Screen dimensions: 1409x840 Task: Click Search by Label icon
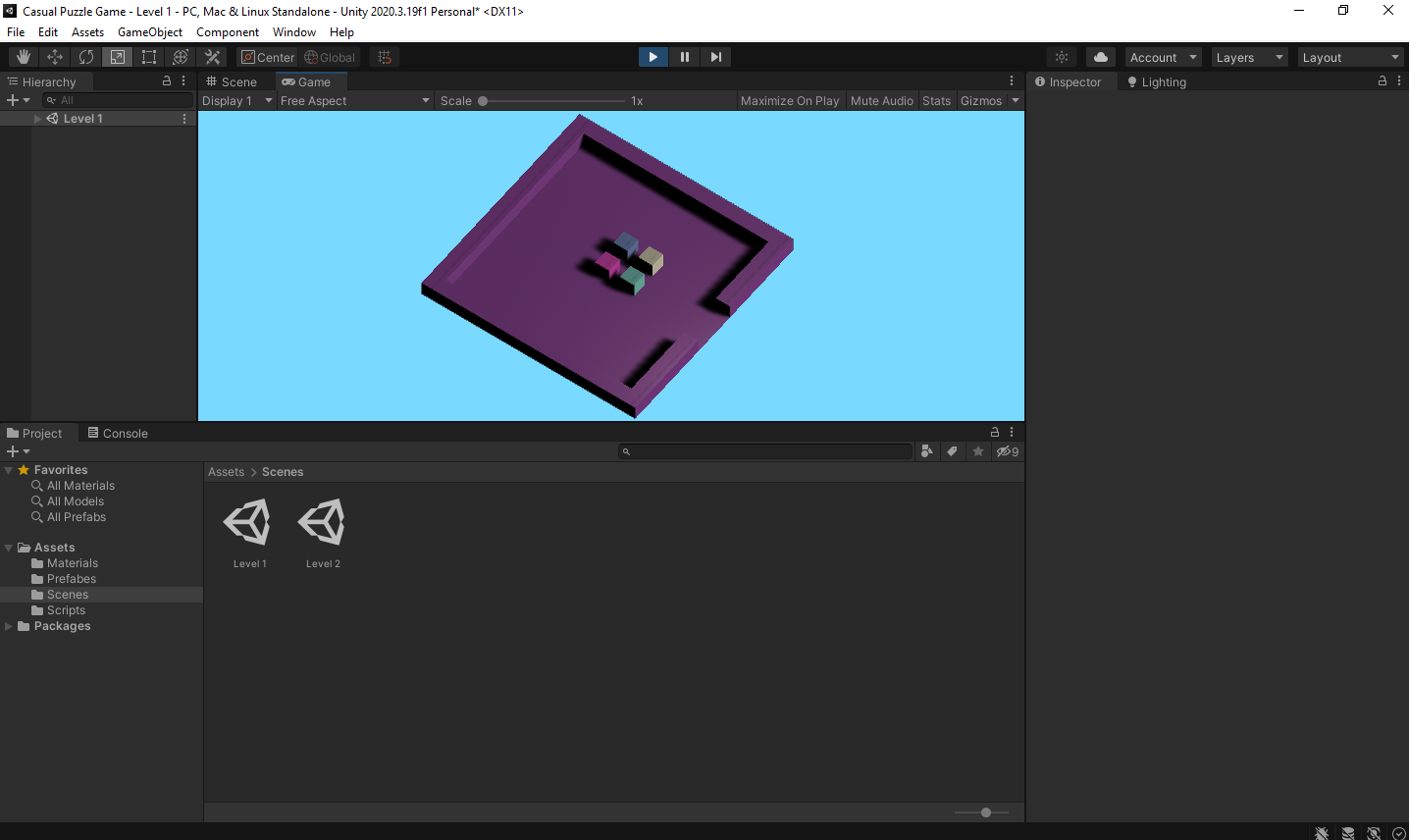(952, 451)
